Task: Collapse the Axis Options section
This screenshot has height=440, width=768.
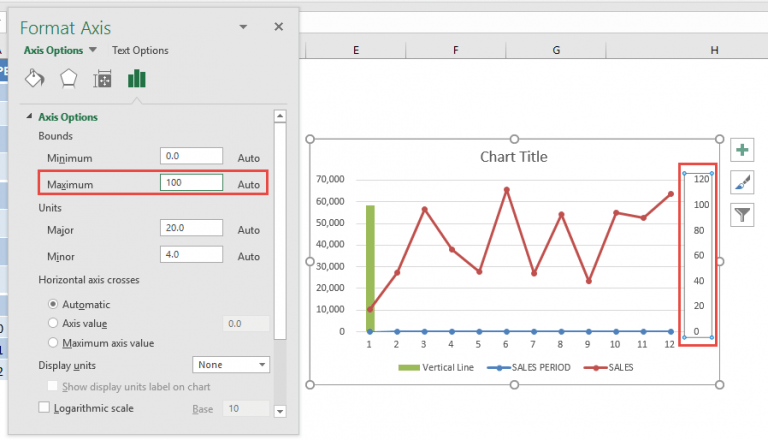Action: [x=29, y=117]
